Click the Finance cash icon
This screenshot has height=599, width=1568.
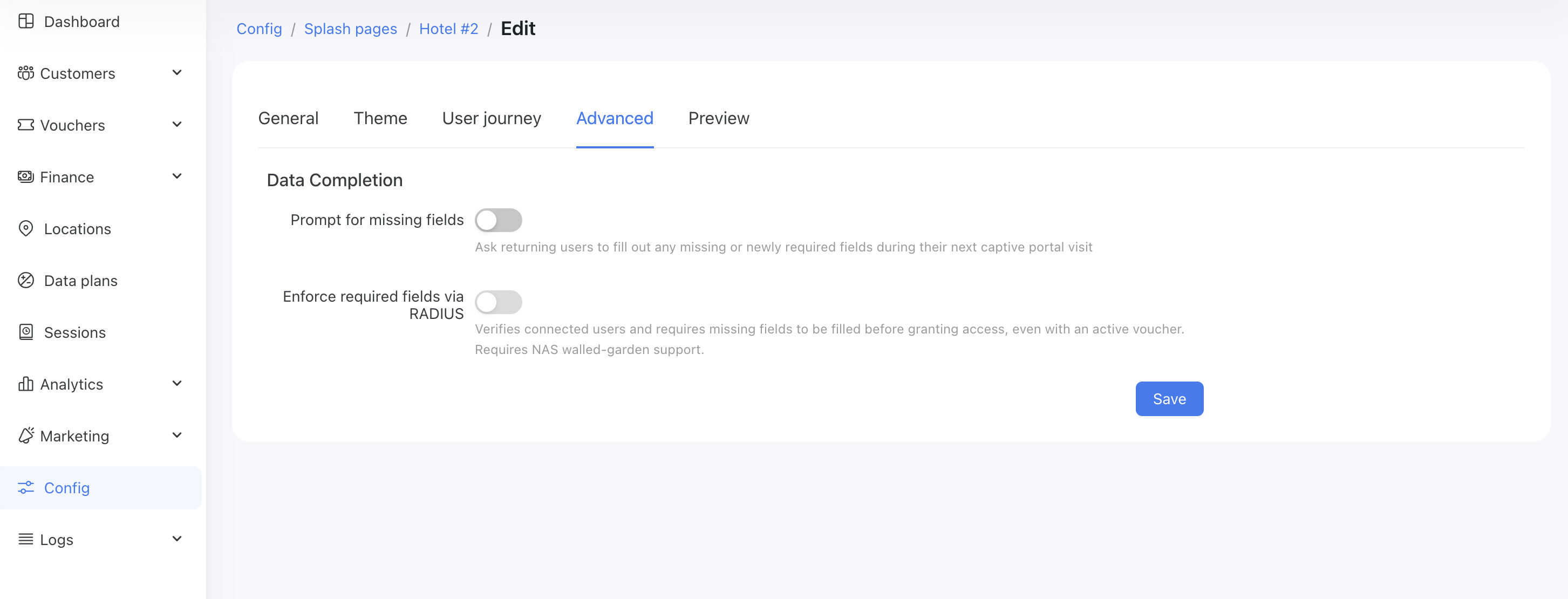(25, 176)
